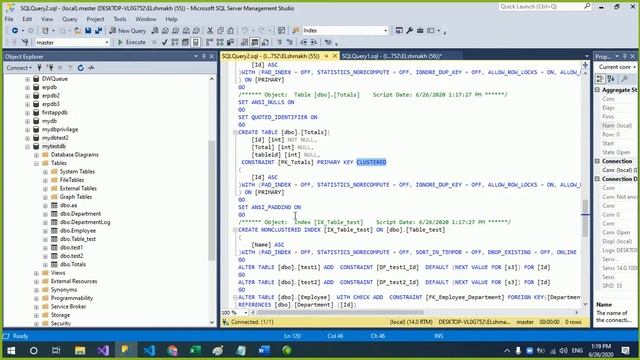Open the Edit menu
The image size is (640, 360).
click(x=27, y=19)
